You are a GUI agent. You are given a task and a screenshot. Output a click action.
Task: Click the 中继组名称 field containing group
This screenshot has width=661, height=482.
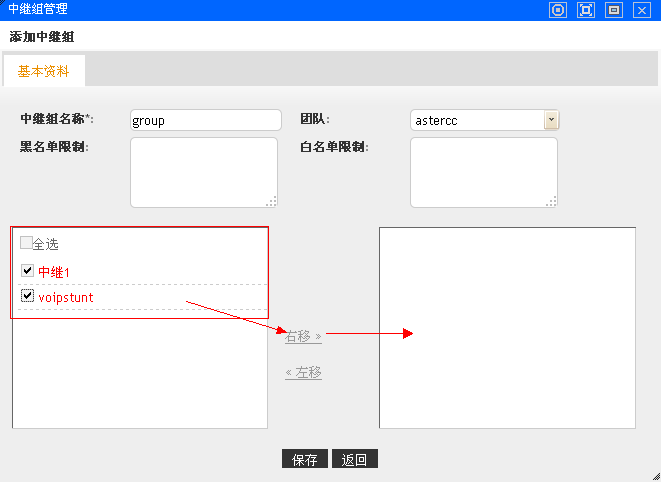pyautogui.click(x=206, y=120)
